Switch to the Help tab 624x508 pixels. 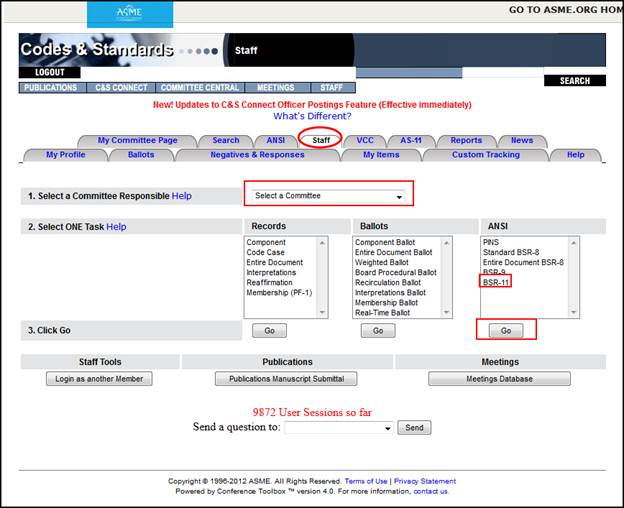(575, 155)
